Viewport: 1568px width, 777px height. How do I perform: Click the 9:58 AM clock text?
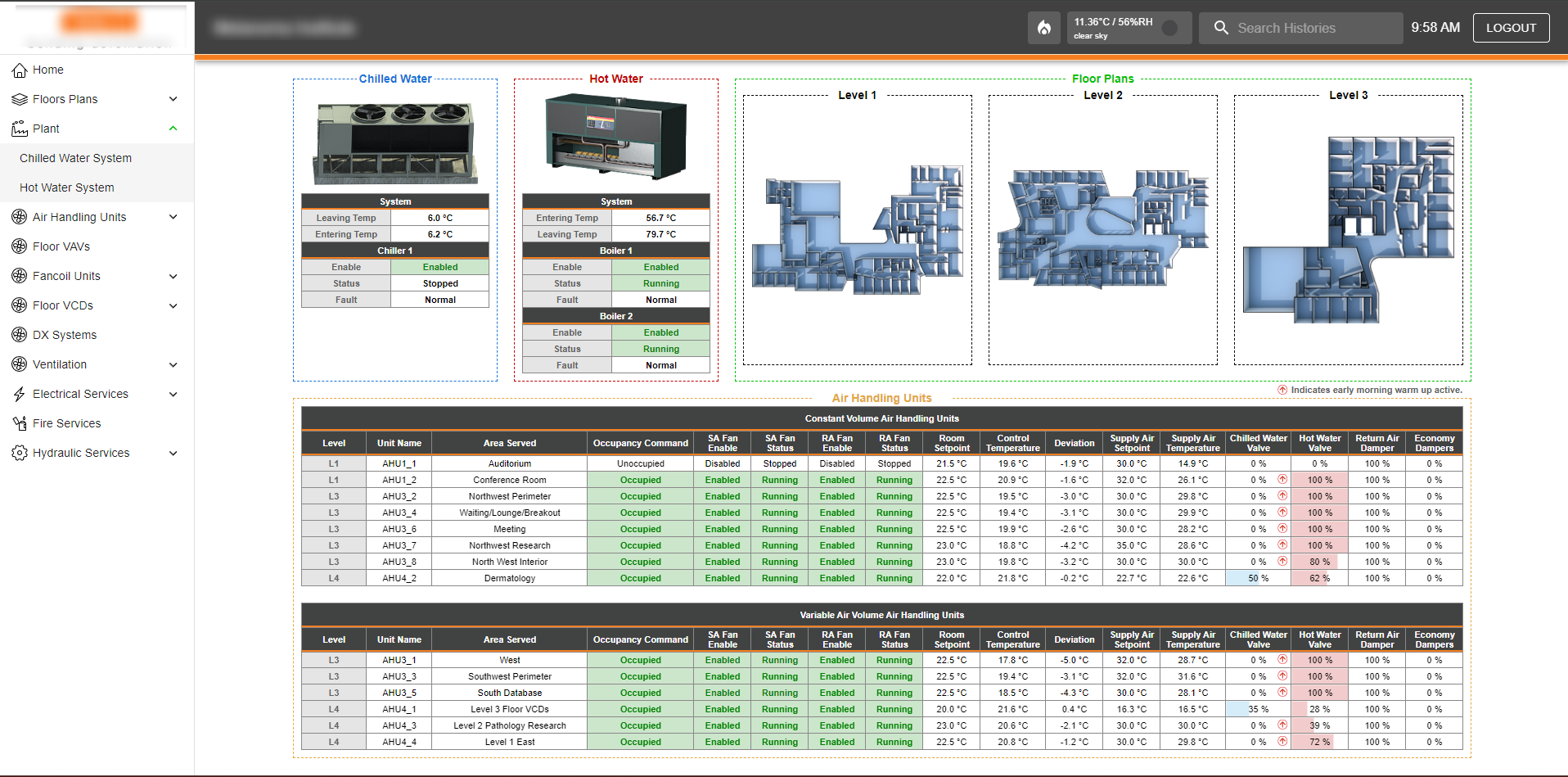point(1435,28)
